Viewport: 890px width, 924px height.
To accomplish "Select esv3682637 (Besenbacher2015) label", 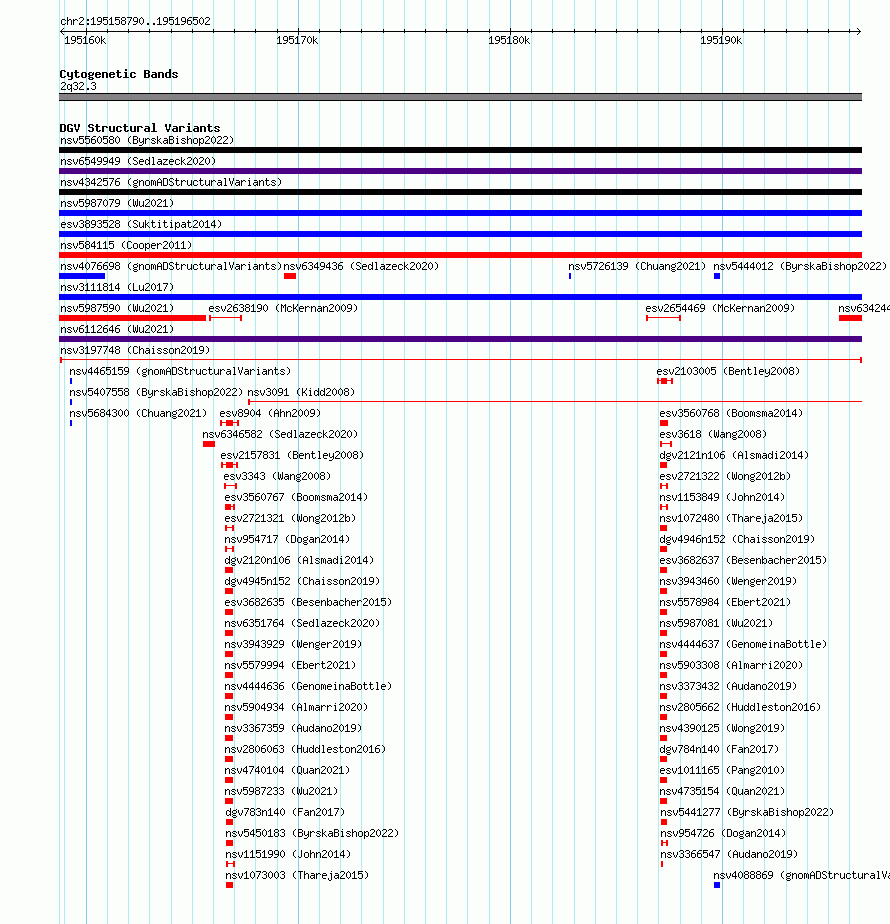I will [743, 560].
